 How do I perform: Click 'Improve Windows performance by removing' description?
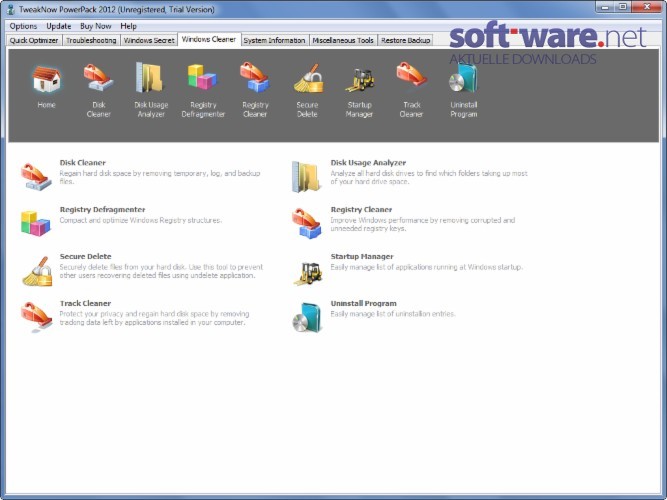423,224
